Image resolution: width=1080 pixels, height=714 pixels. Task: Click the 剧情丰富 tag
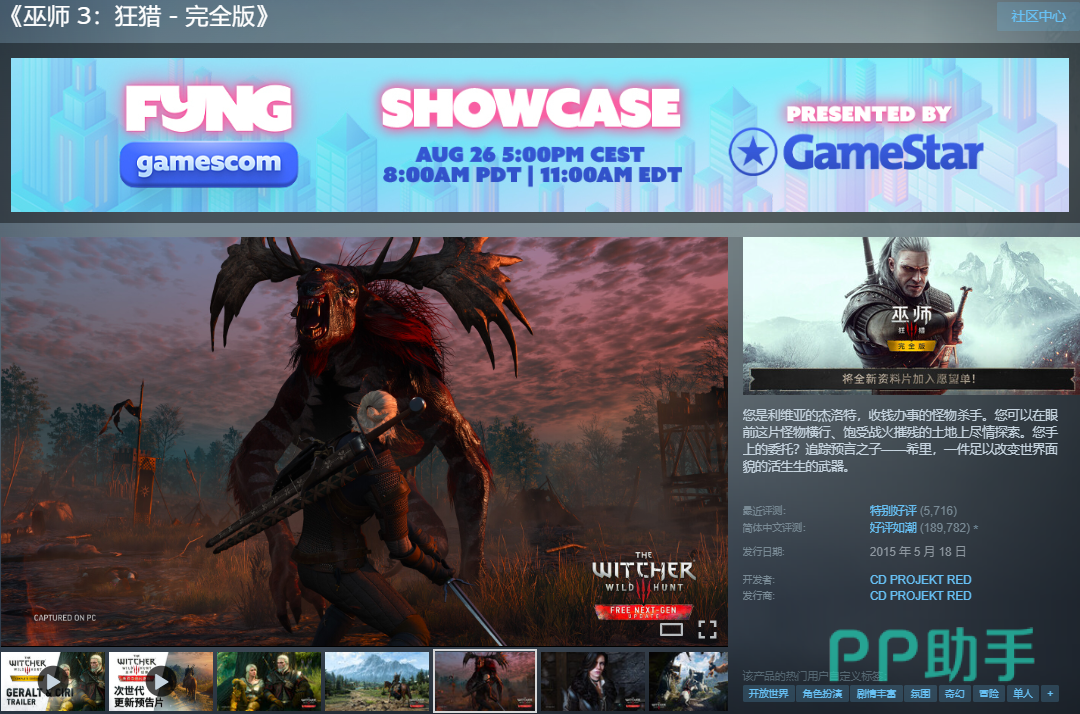(x=876, y=693)
